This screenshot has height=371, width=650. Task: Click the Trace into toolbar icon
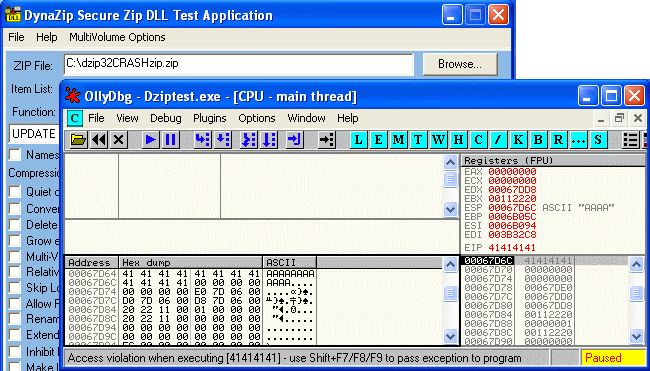[x=249, y=140]
